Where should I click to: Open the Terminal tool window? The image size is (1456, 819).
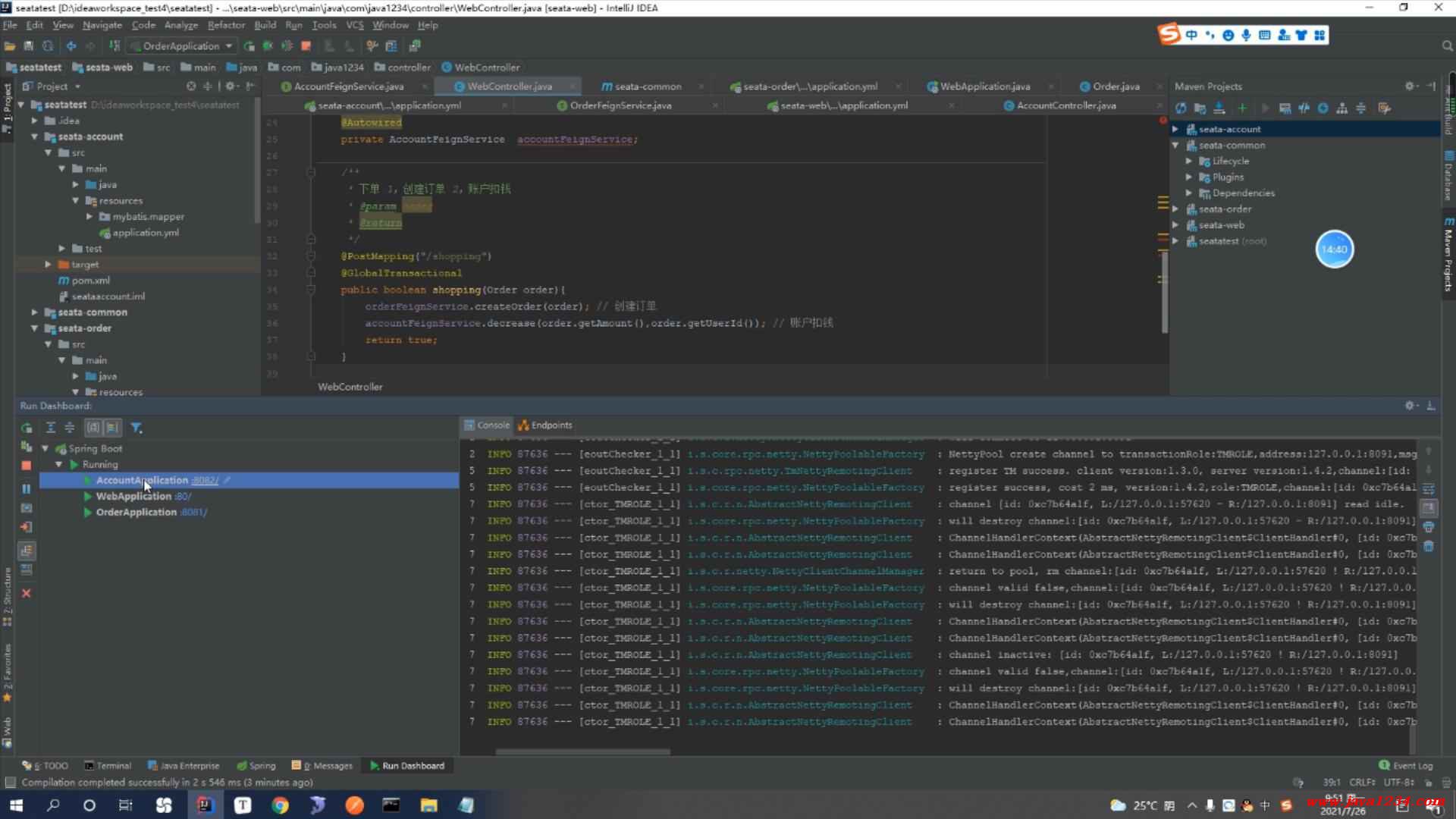[107, 766]
